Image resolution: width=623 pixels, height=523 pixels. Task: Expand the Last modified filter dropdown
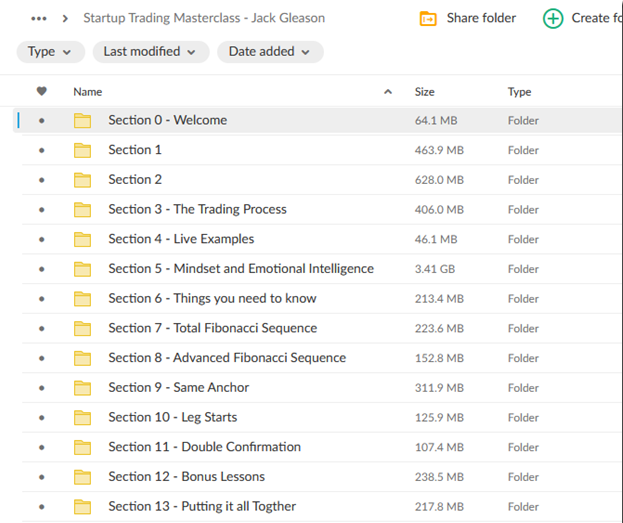(150, 52)
